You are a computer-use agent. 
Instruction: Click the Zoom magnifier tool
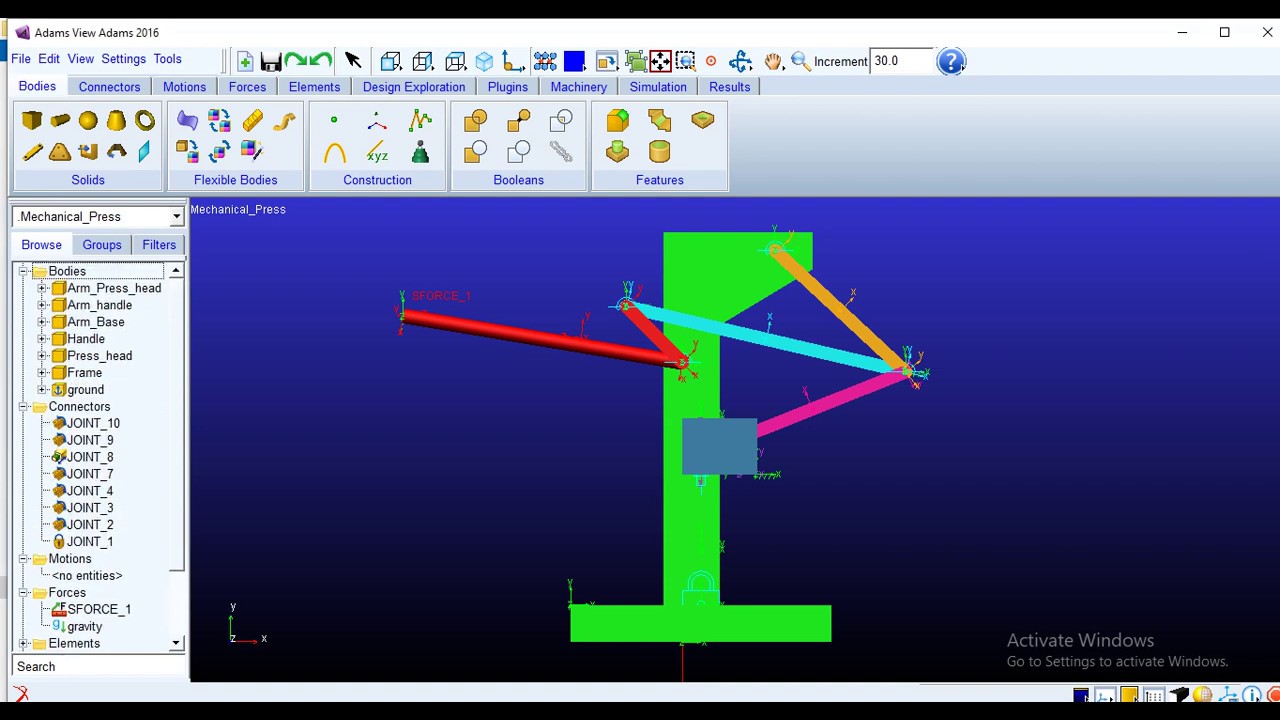801,61
